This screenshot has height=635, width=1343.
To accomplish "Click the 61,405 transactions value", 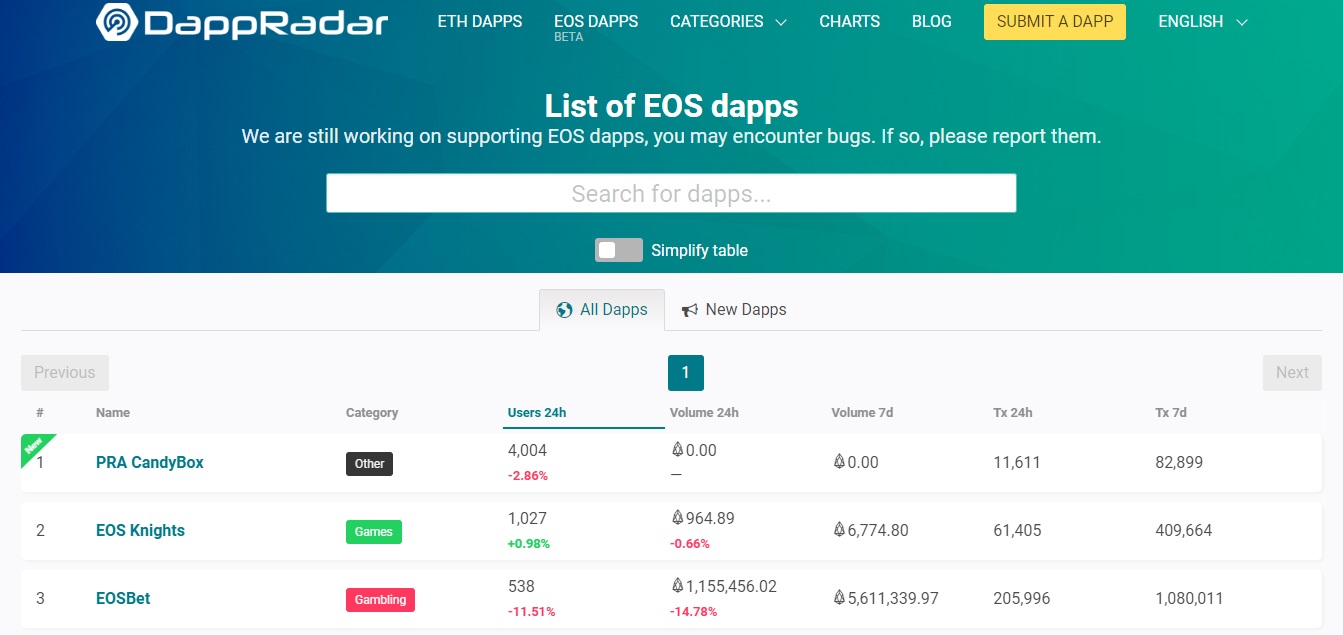I will point(1017,530).
